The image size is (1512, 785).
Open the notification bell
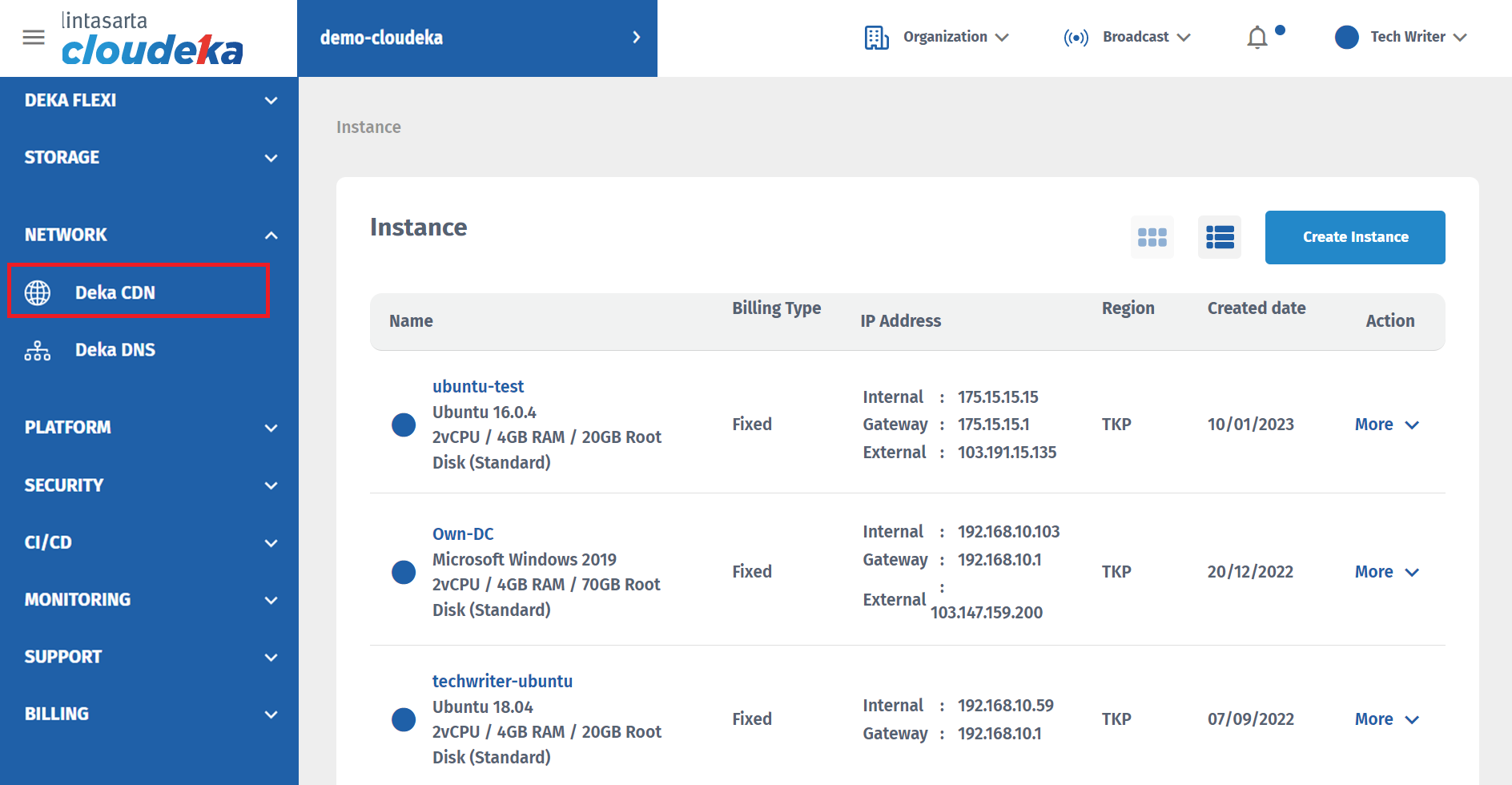pos(1257,38)
